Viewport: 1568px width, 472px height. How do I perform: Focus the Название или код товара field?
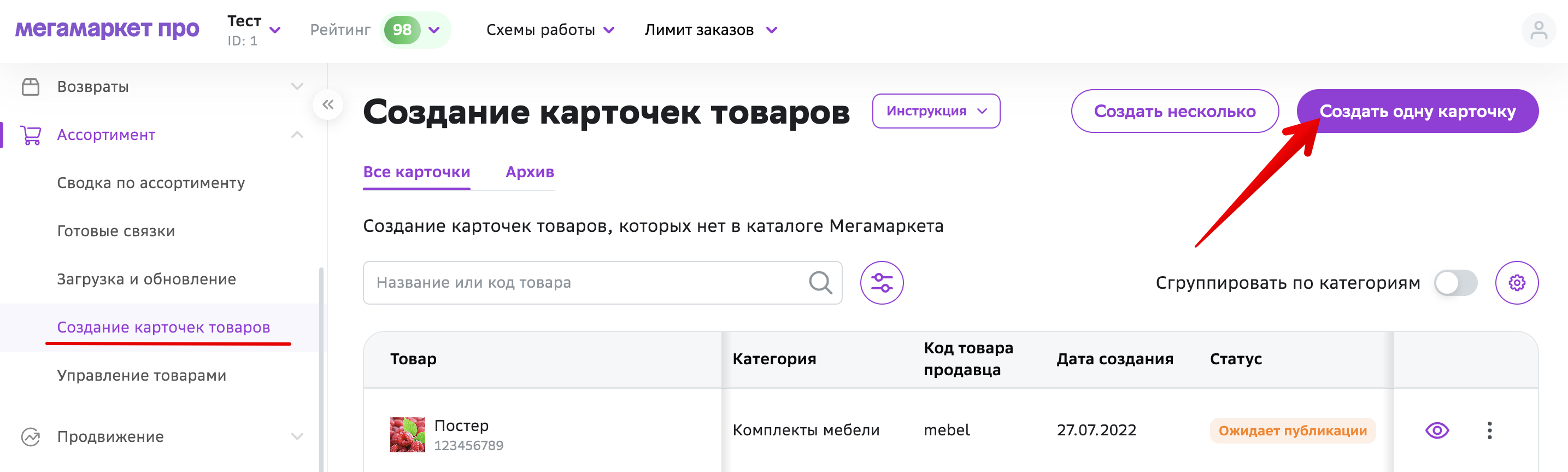point(602,283)
